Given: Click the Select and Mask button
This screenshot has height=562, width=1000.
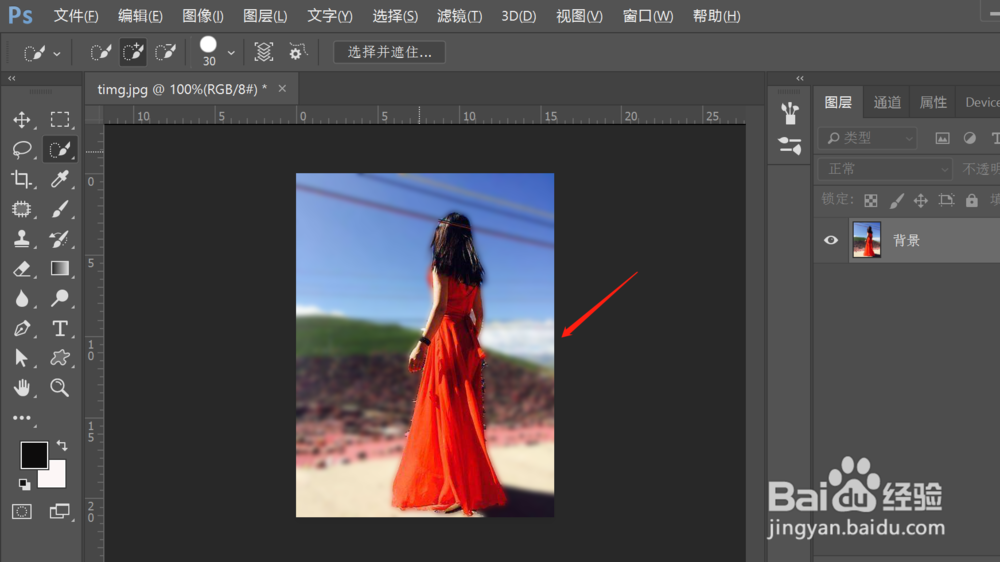Looking at the screenshot, I should [x=389, y=52].
